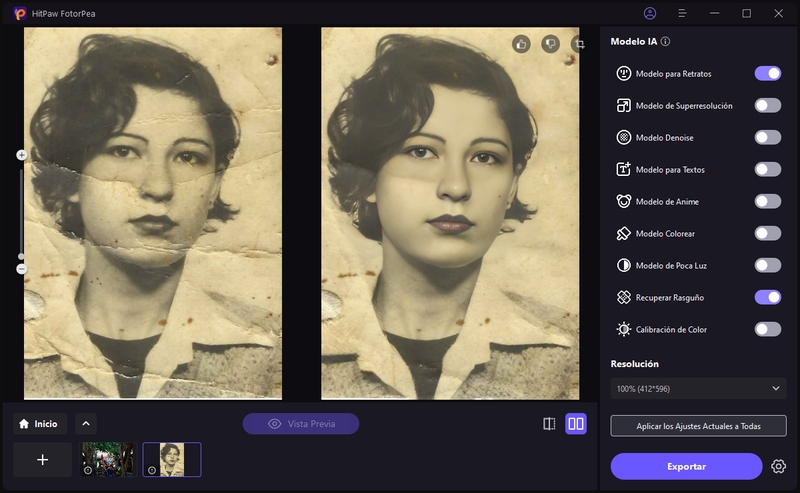
Task: Click the Superresolución upscale icon
Action: click(x=623, y=106)
